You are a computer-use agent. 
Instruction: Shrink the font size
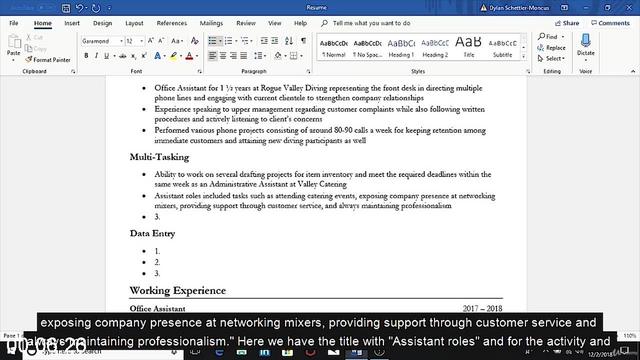click(x=161, y=41)
